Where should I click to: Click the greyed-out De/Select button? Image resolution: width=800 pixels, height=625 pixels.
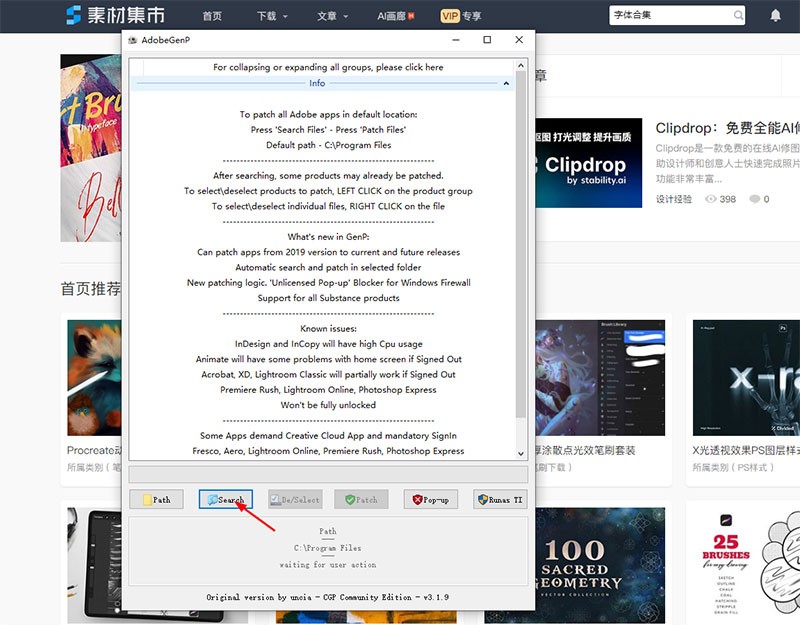point(295,499)
